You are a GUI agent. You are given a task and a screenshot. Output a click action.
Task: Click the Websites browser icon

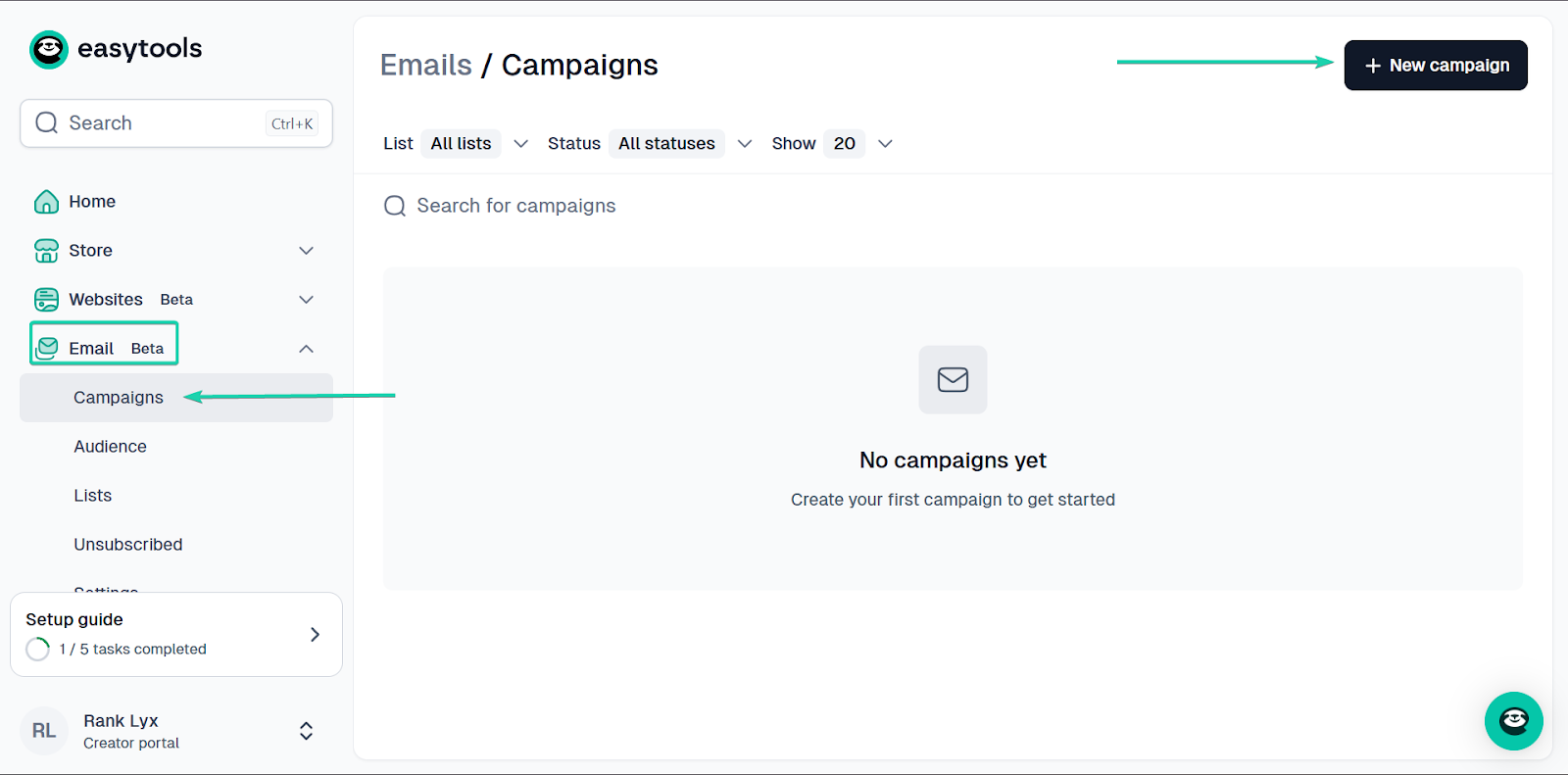point(46,300)
